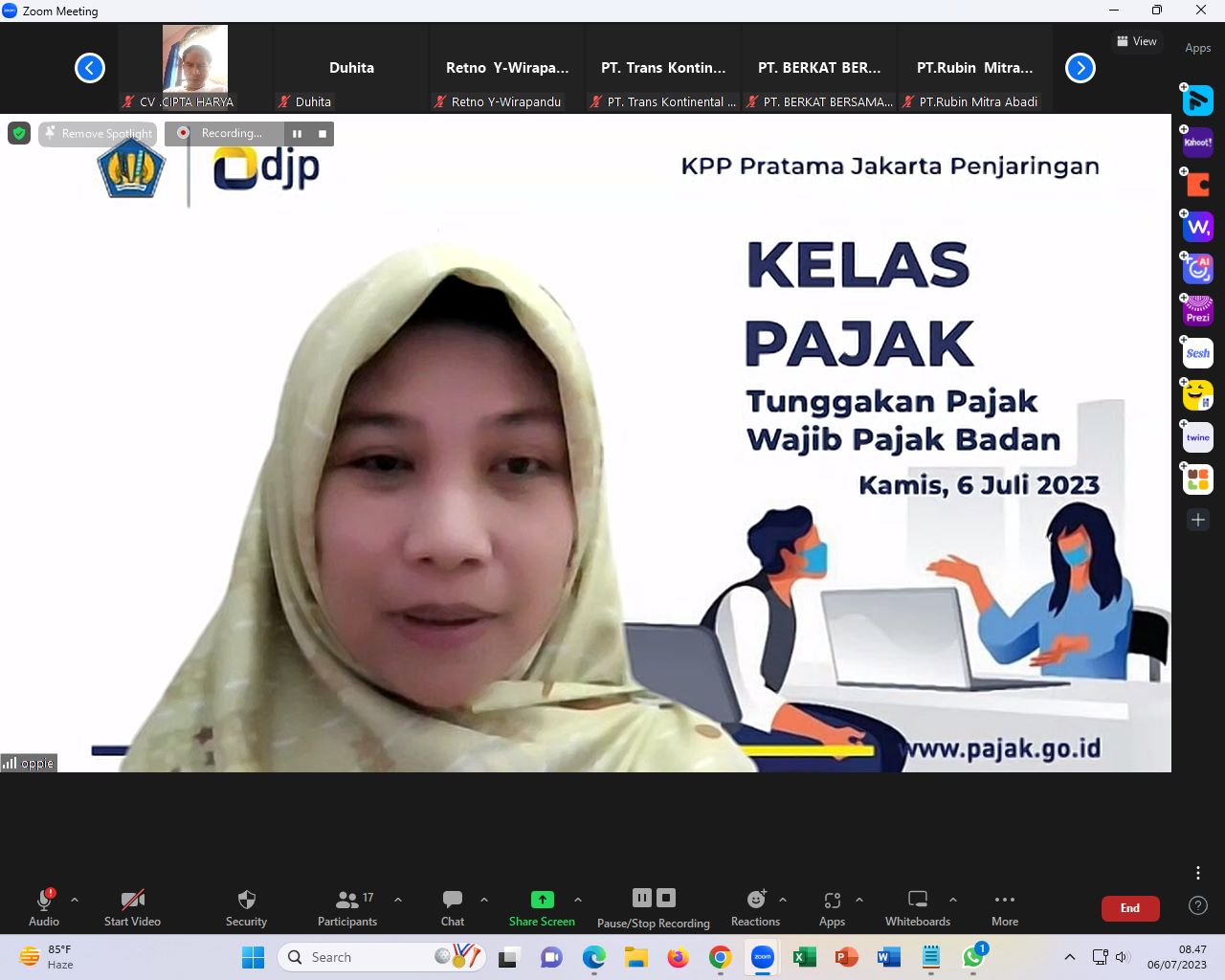The height and width of the screenshot is (980, 1225).
Task: Open the More options menu
Action: click(1004, 906)
